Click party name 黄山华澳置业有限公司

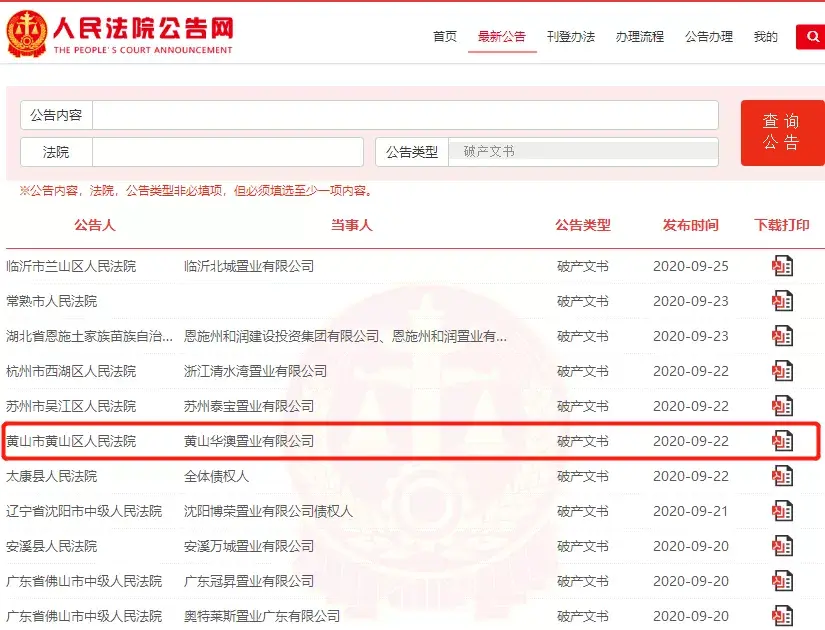(249, 441)
